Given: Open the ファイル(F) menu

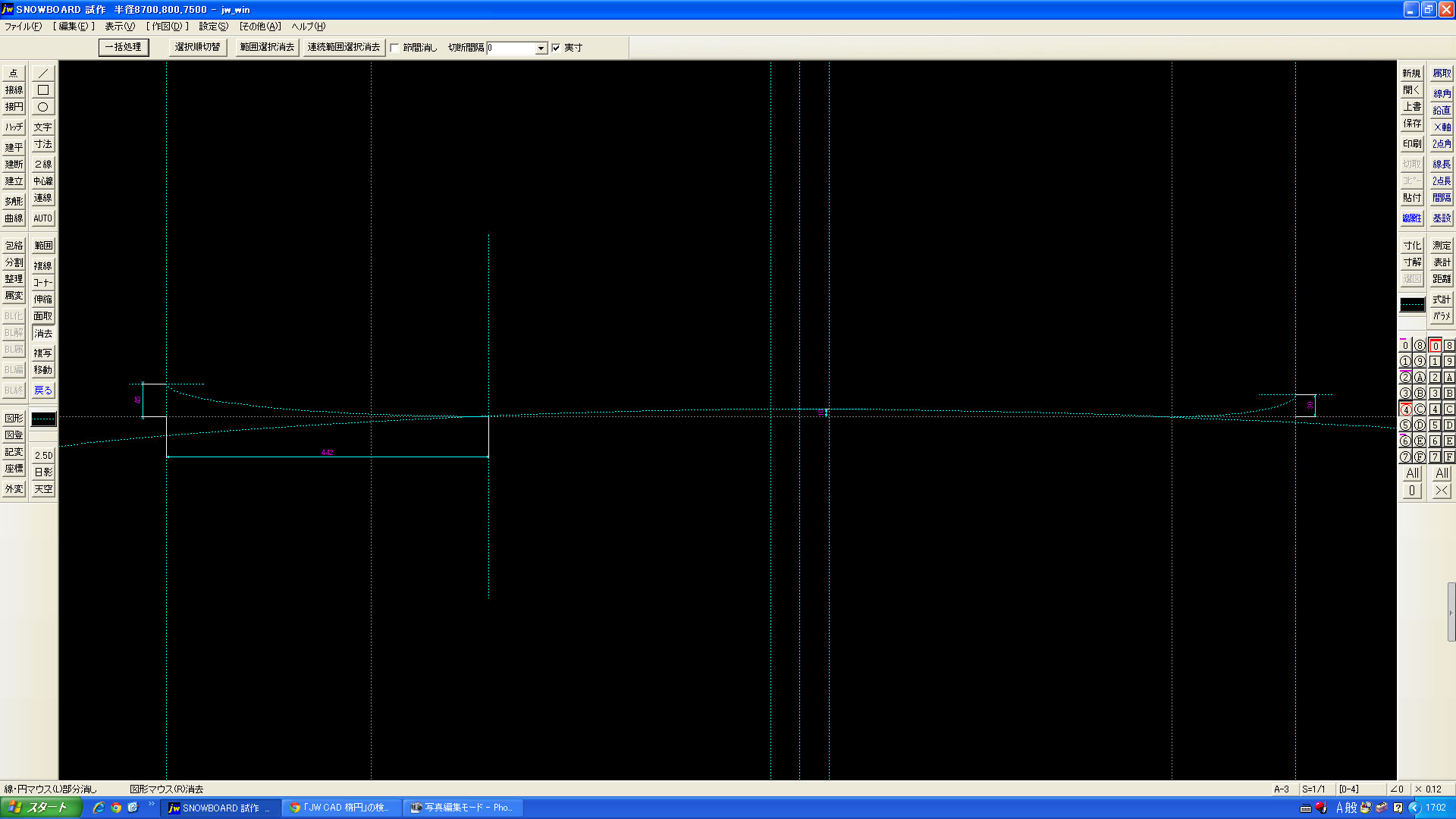Looking at the screenshot, I should click(24, 27).
